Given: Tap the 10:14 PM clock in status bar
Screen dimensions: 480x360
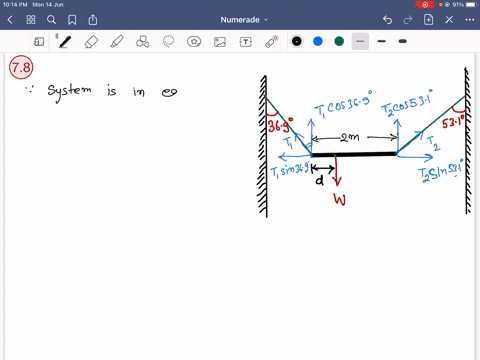Looking at the screenshot, I should tap(15, 5).
